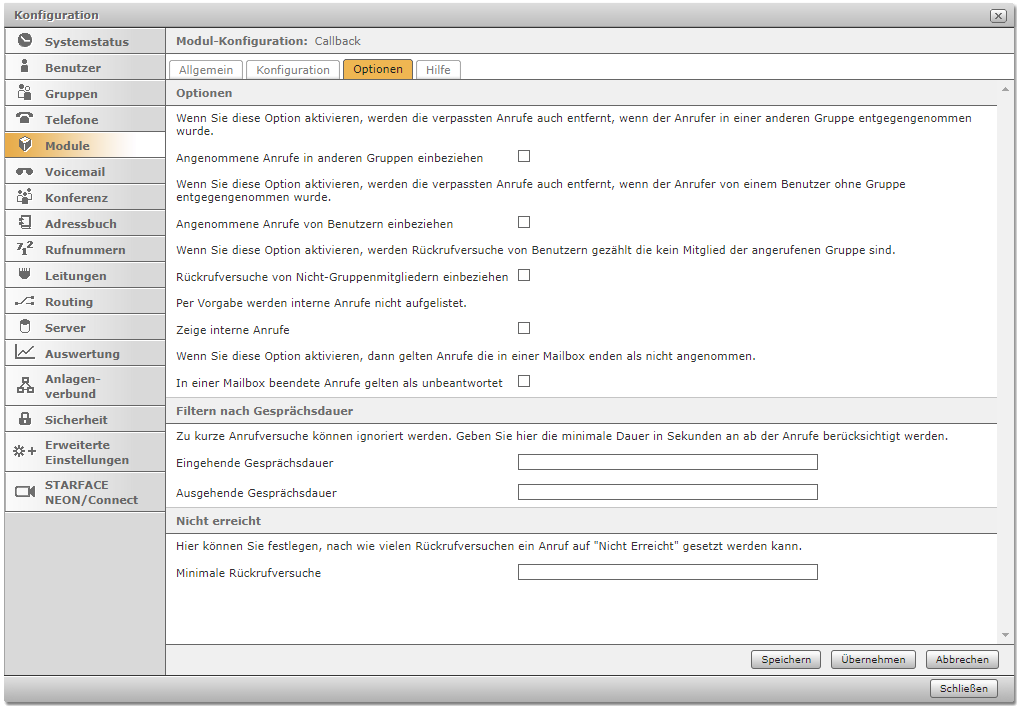Viewport: 1017px width, 707px height.
Task: Open STARFACE NEON/Connect camera icon
Action: click(25, 491)
